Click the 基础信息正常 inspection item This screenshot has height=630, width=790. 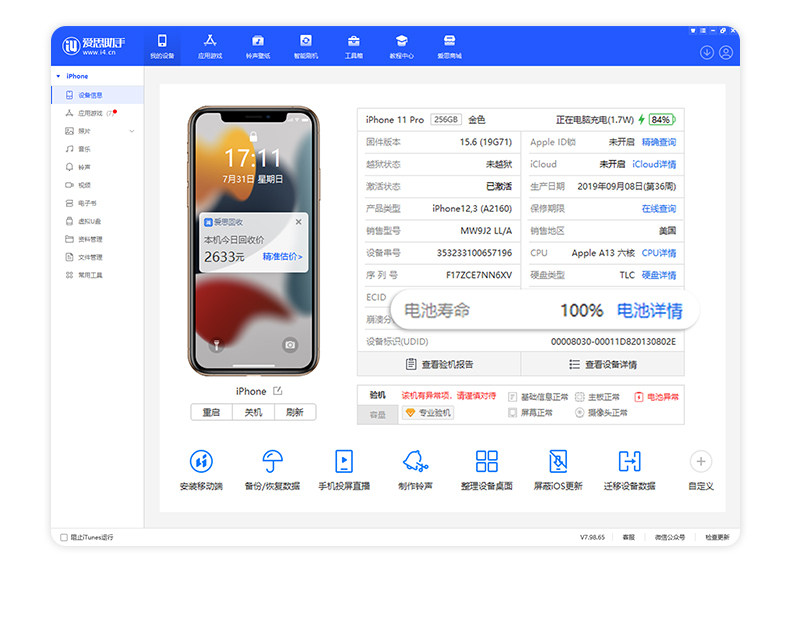tap(538, 397)
